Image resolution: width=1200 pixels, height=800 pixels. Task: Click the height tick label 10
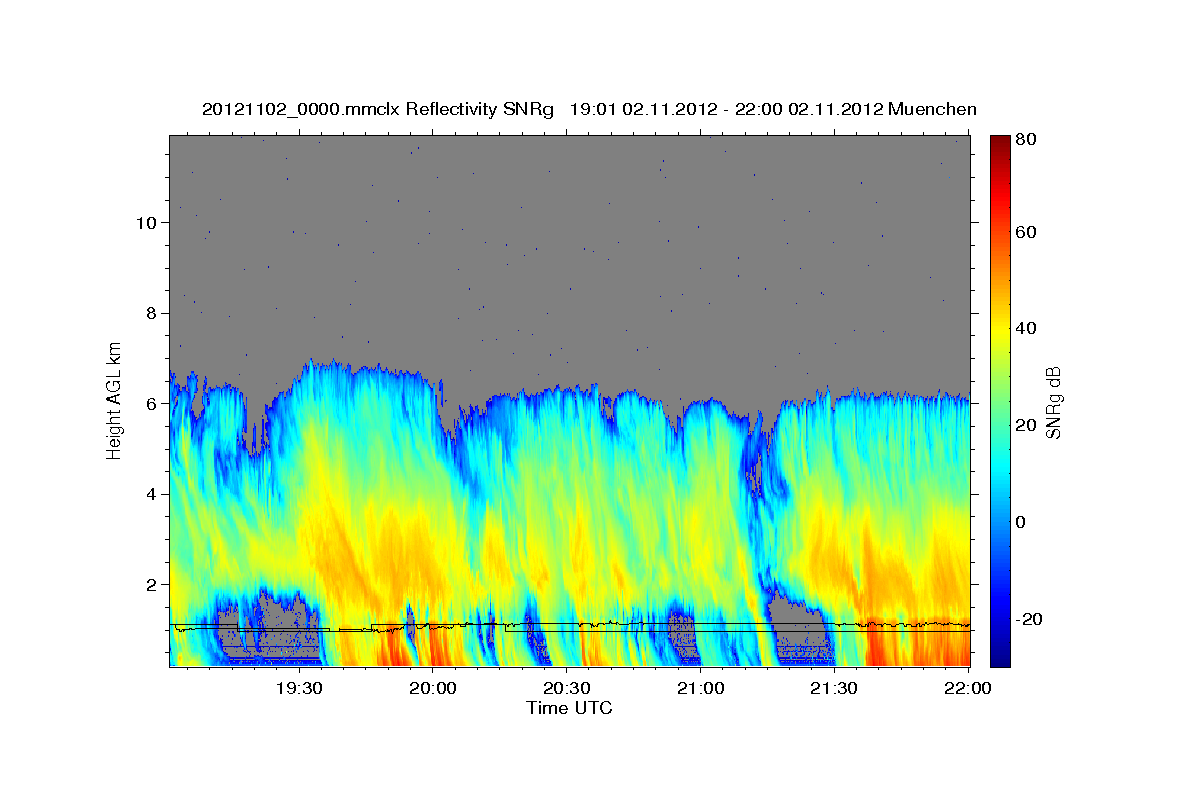147,222
